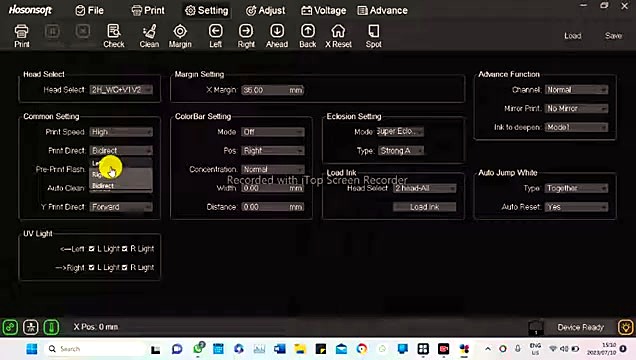Screen dimensions: 636x360
Task: Click the Print toolbar icon
Action: pos(21,36)
